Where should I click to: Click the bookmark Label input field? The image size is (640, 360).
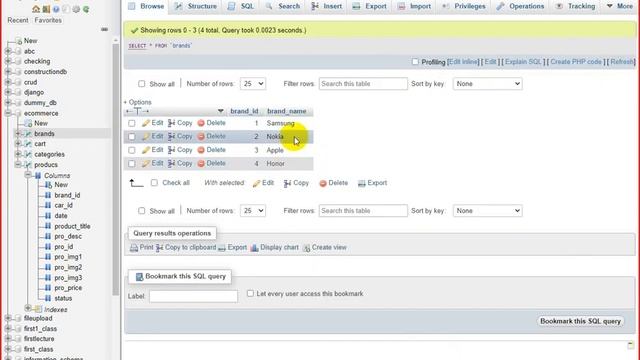click(193, 296)
